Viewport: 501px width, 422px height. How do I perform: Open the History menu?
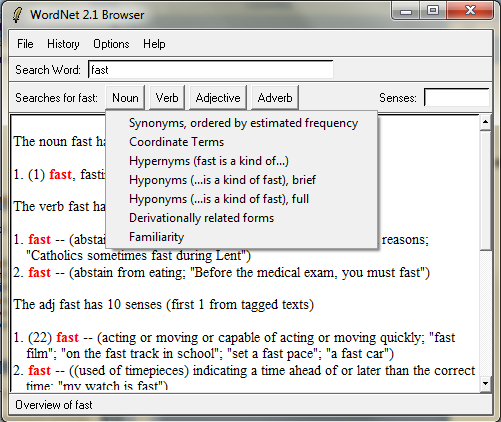[63, 44]
